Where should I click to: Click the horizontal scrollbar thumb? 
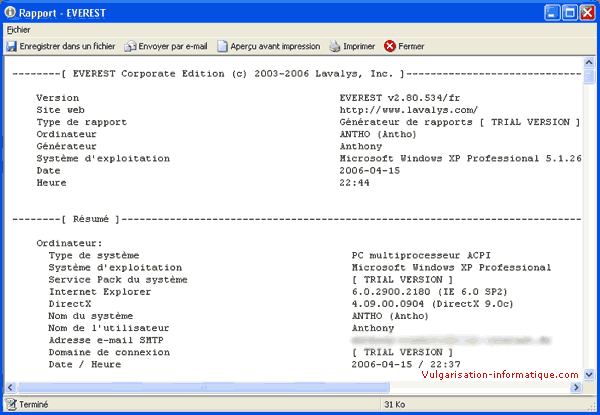(203, 387)
